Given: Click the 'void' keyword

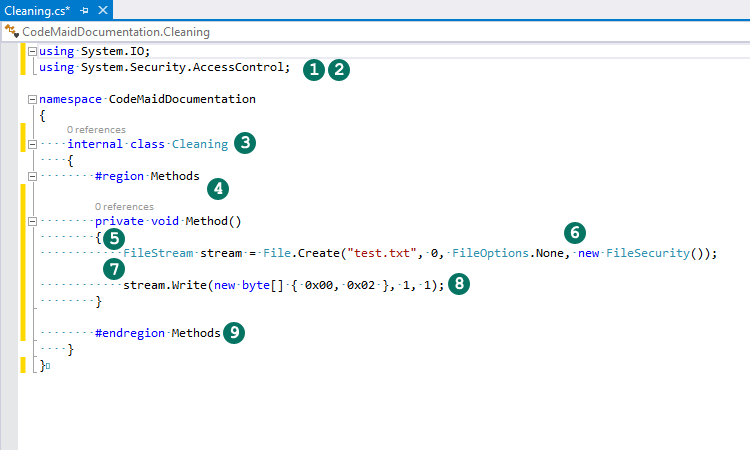Looking at the screenshot, I should (x=165, y=221).
